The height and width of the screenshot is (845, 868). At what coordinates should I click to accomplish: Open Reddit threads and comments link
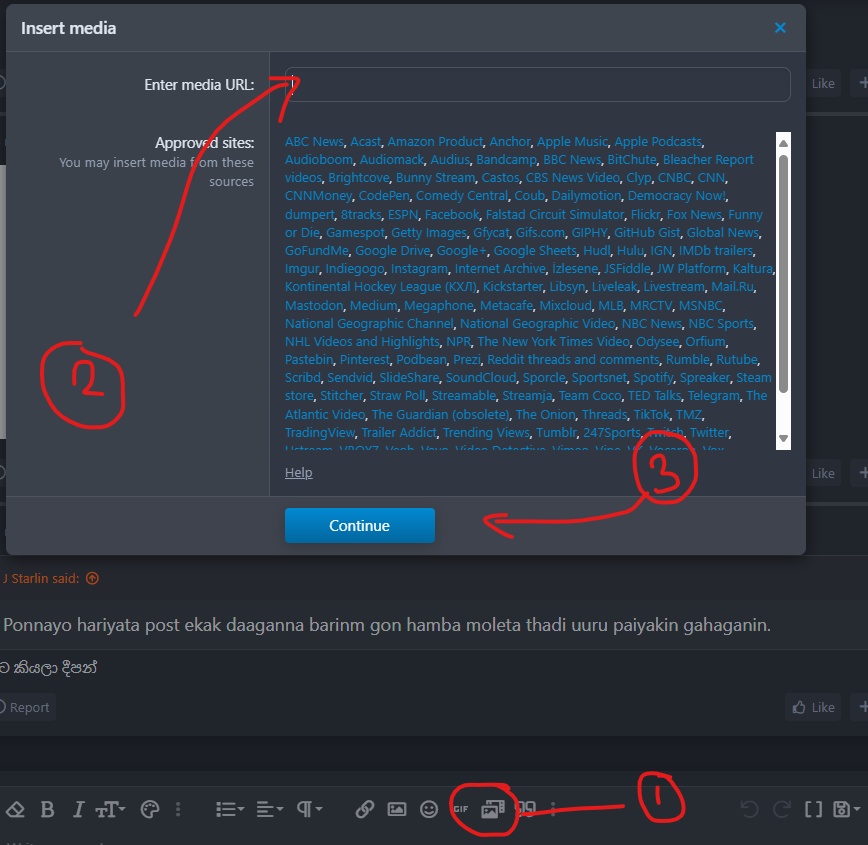click(x=574, y=360)
